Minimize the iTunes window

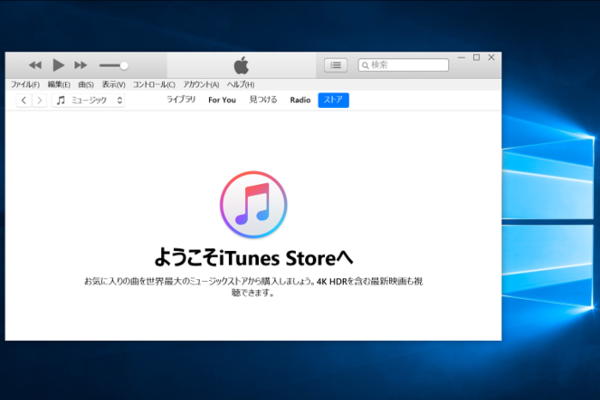(x=461, y=57)
